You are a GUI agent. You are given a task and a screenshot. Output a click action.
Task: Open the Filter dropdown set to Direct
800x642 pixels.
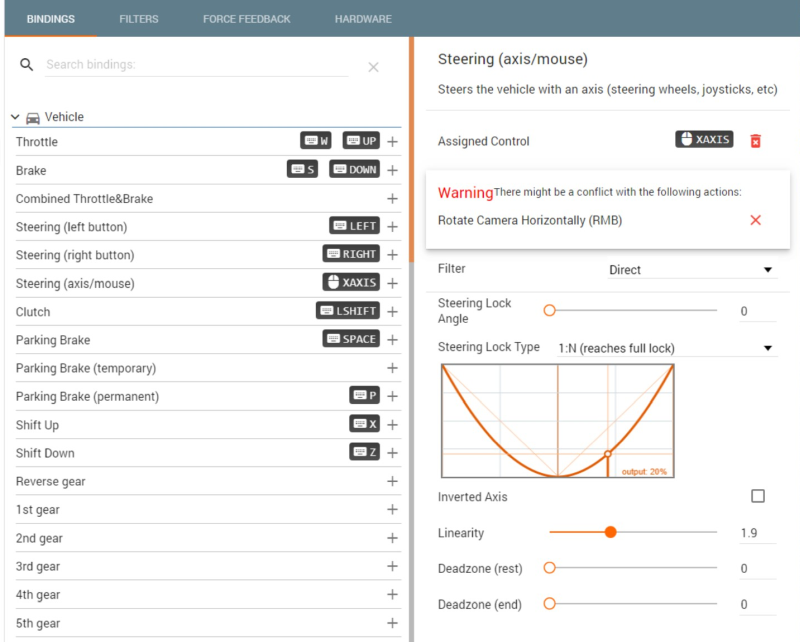(x=690, y=270)
